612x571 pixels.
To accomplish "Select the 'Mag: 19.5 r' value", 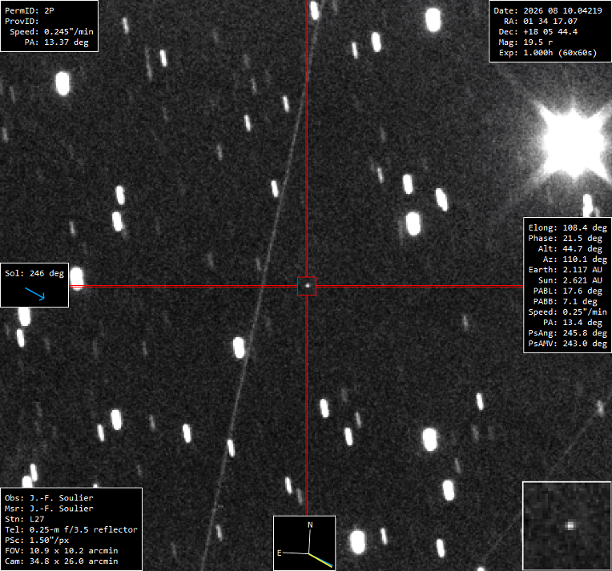I will tap(526, 42).
